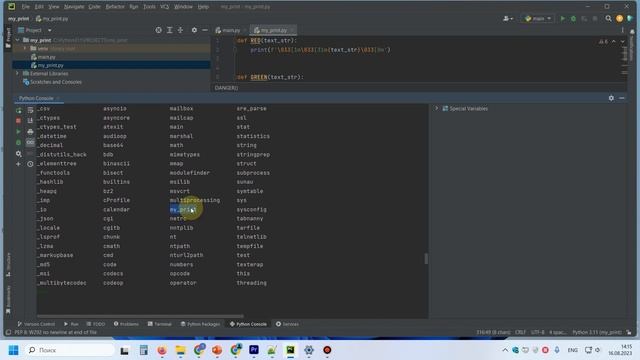The width and height of the screenshot is (640, 360).
Task: Open console settings wrench icon
Action: [18, 154]
